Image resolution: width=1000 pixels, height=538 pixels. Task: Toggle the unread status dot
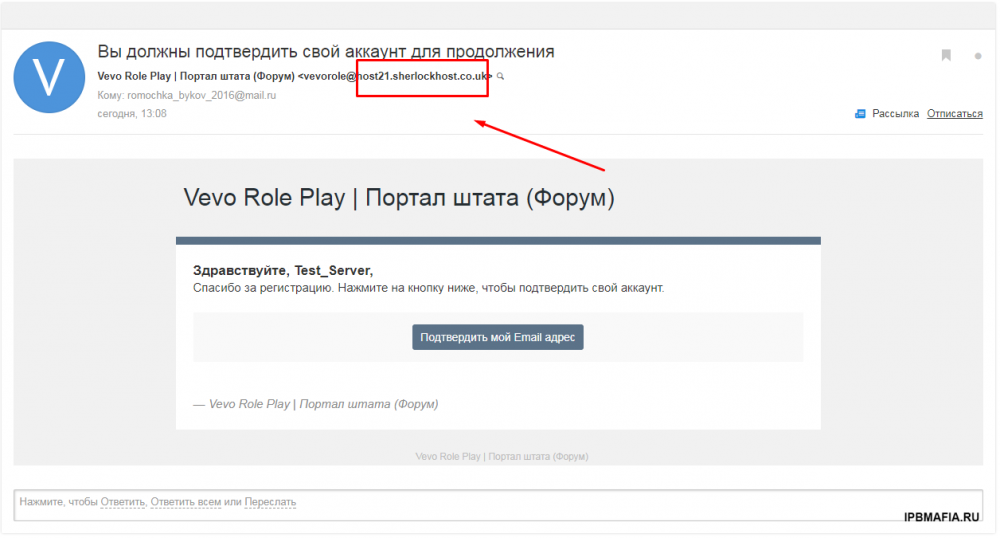977,56
